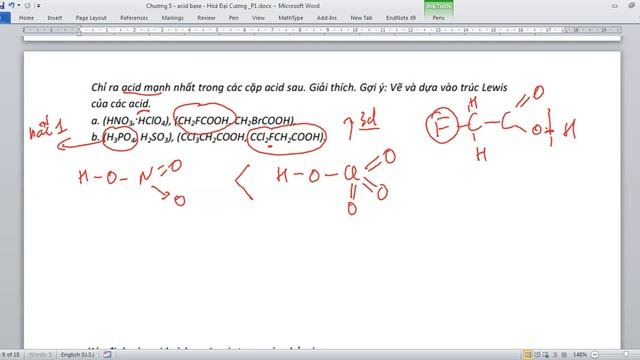Switch to Full Screen Reading view icon

pyautogui.click(x=537, y=355)
